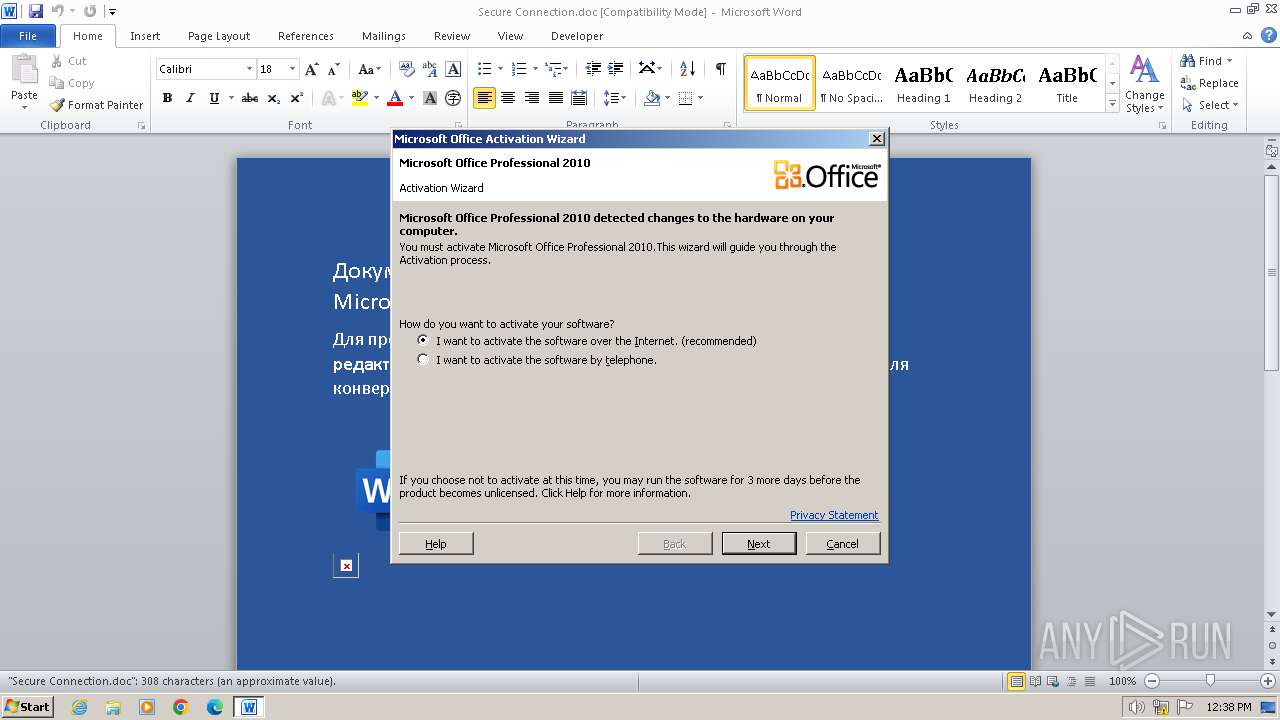Click Zoom In plus button
Image resolution: width=1280 pixels, height=720 pixels.
click(1268, 681)
